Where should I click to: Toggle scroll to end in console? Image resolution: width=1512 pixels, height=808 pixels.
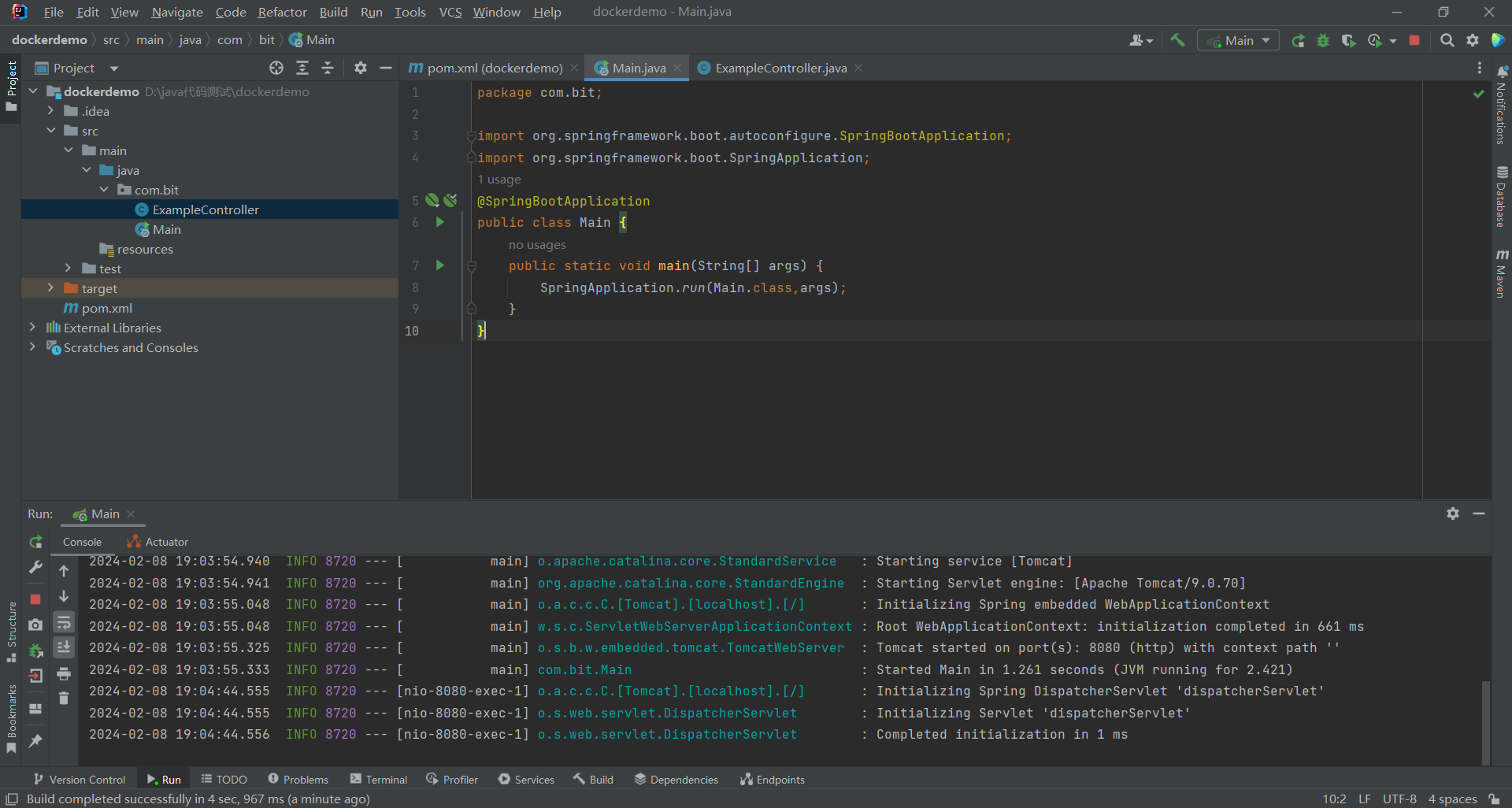(64, 647)
